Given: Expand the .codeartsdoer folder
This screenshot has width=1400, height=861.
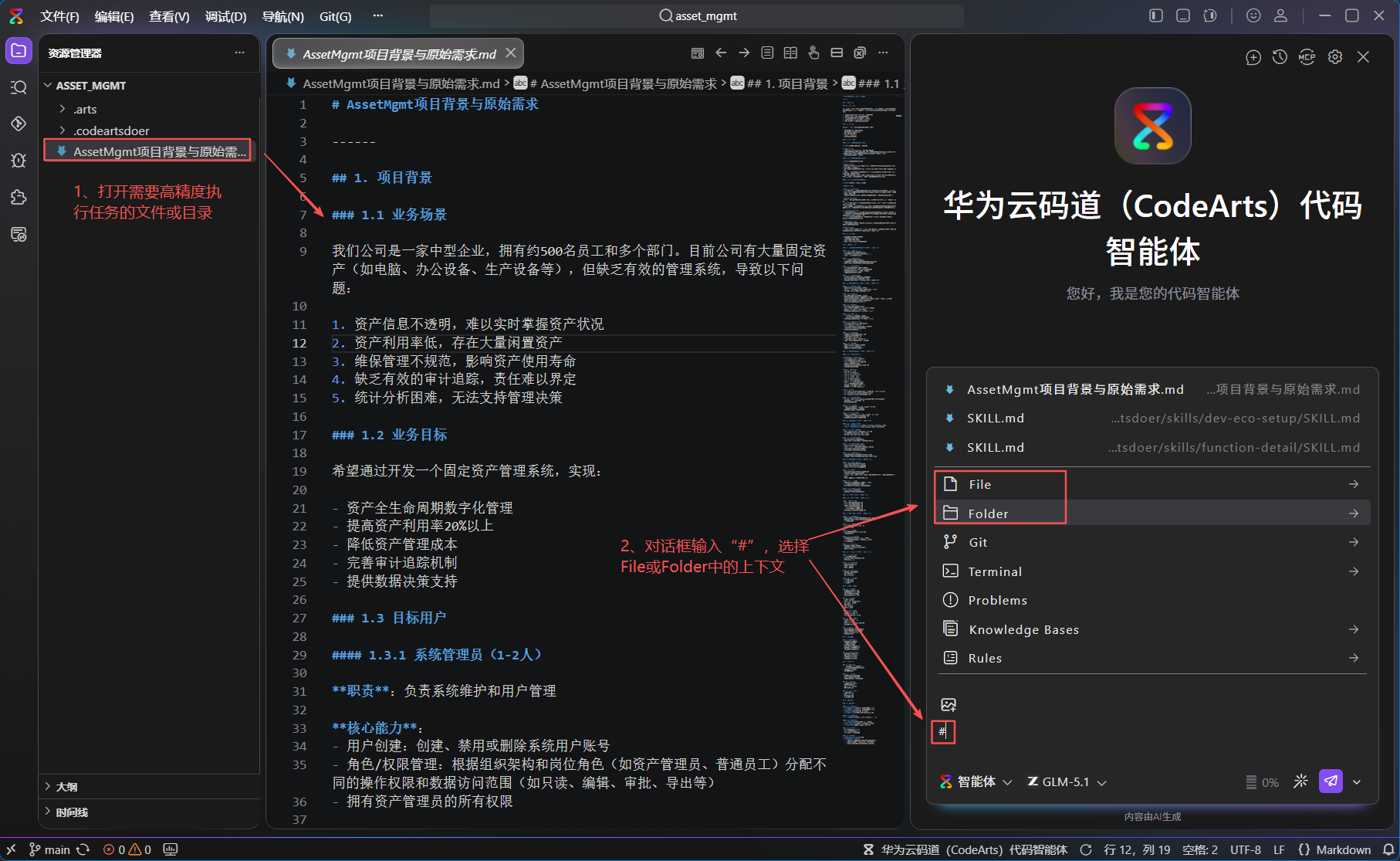Looking at the screenshot, I should (63, 131).
